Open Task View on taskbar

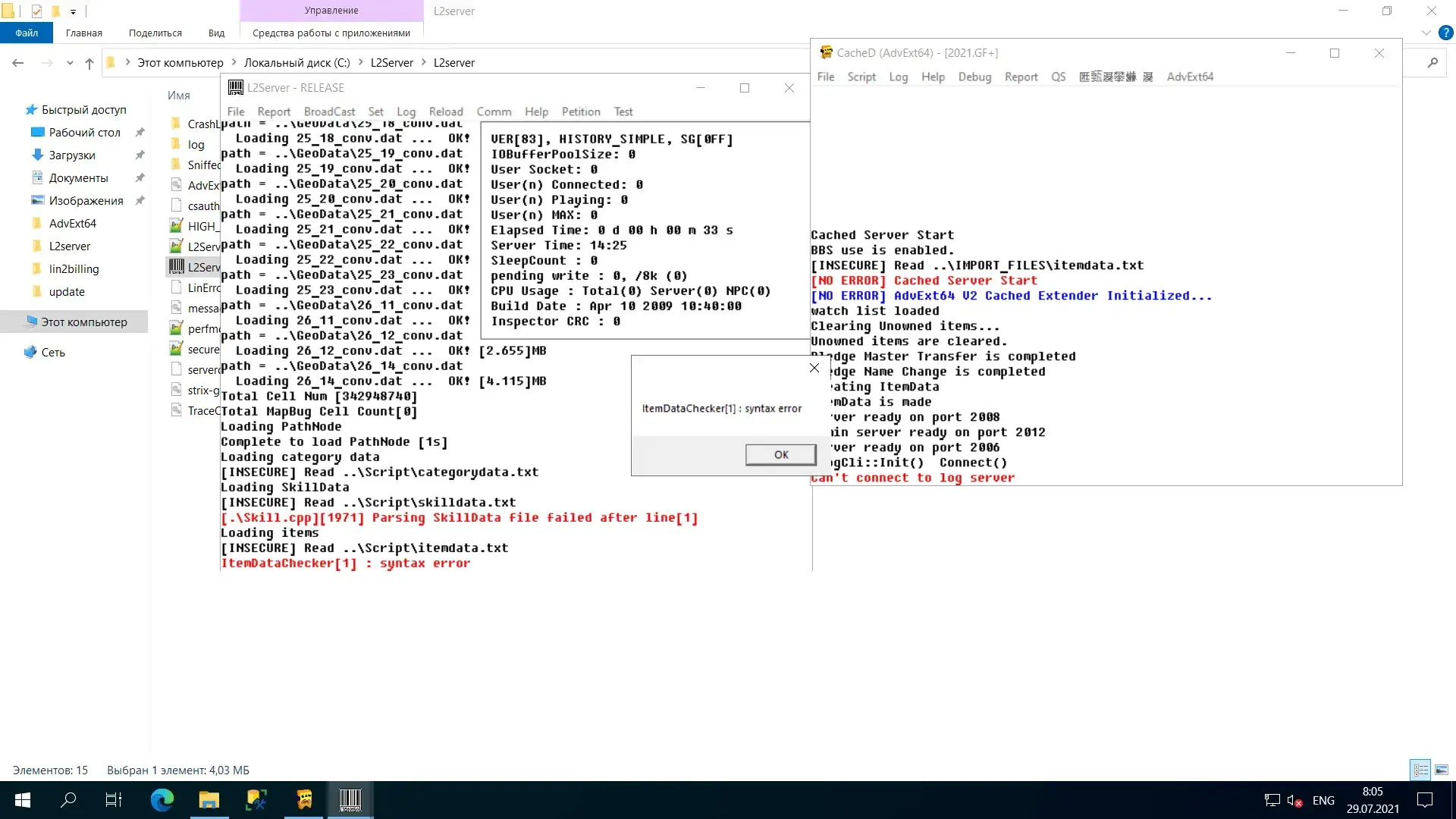click(x=114, y=800)
